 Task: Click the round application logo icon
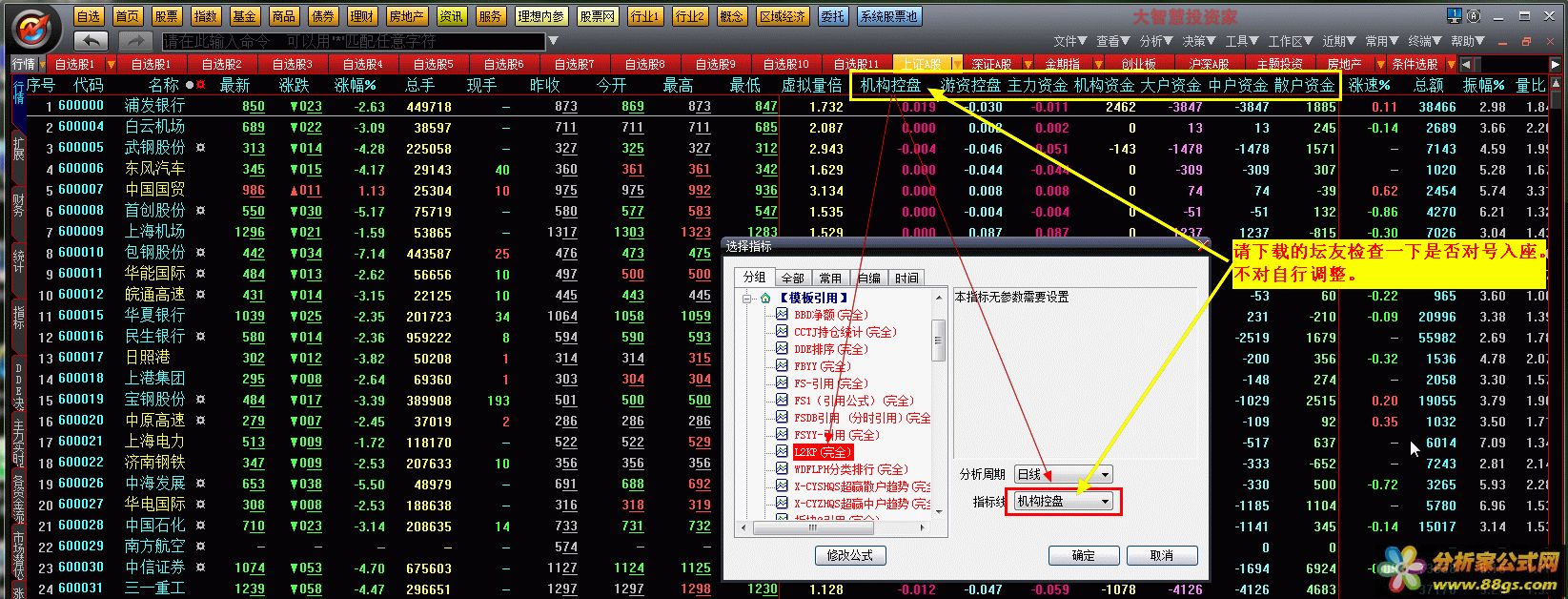click(x=35, y=28)
